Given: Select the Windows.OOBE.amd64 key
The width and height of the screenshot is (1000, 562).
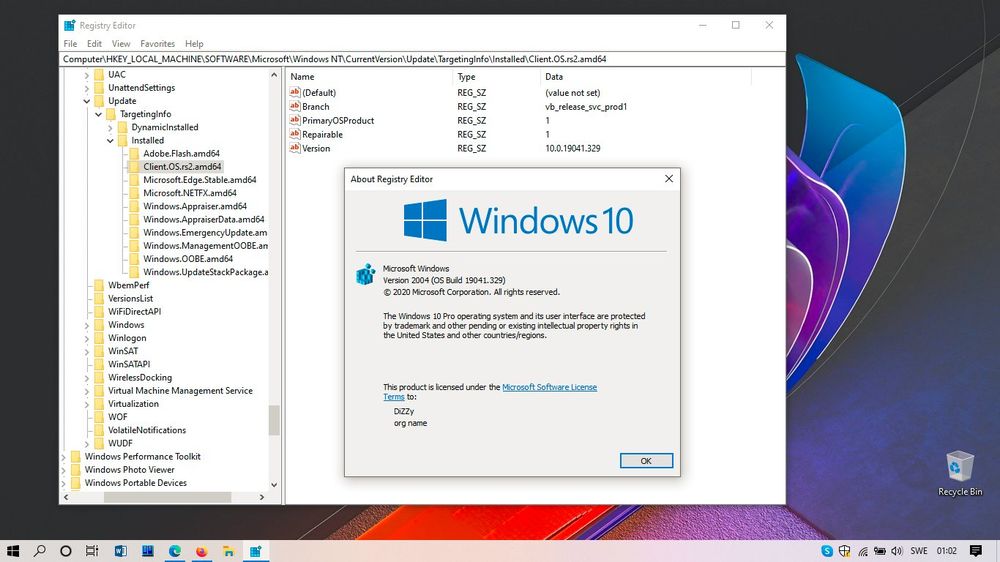Looking at the screenshot, I should [188, 259].
